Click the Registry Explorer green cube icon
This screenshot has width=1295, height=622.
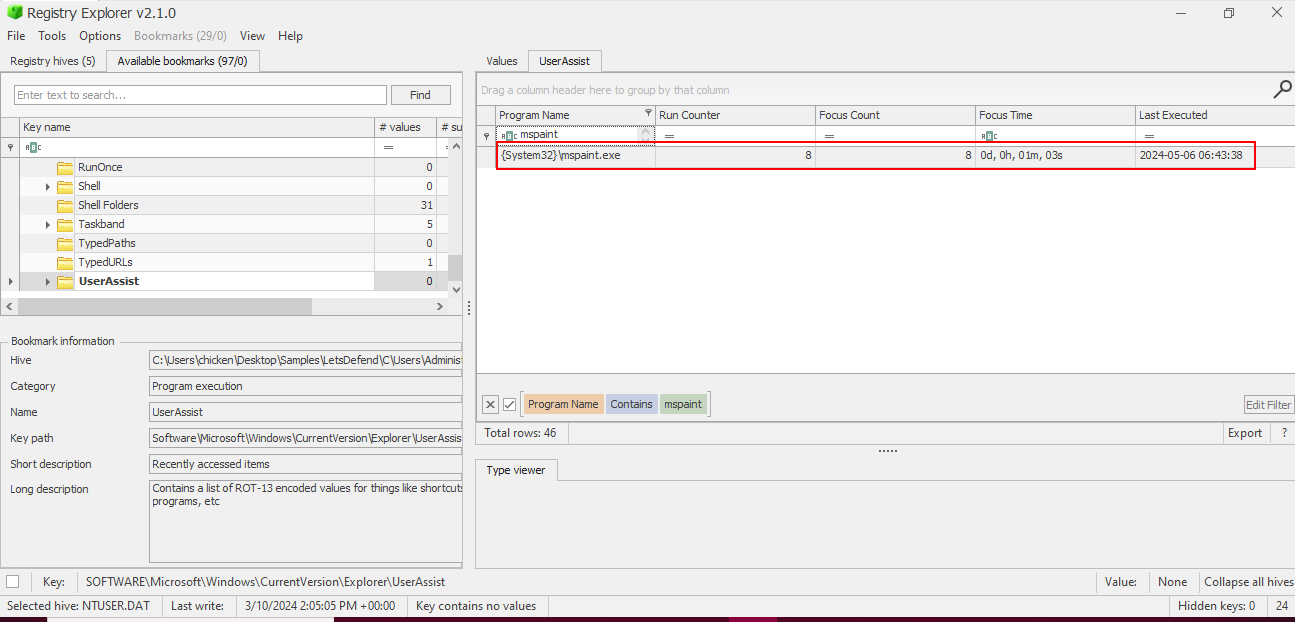point(13,13)
